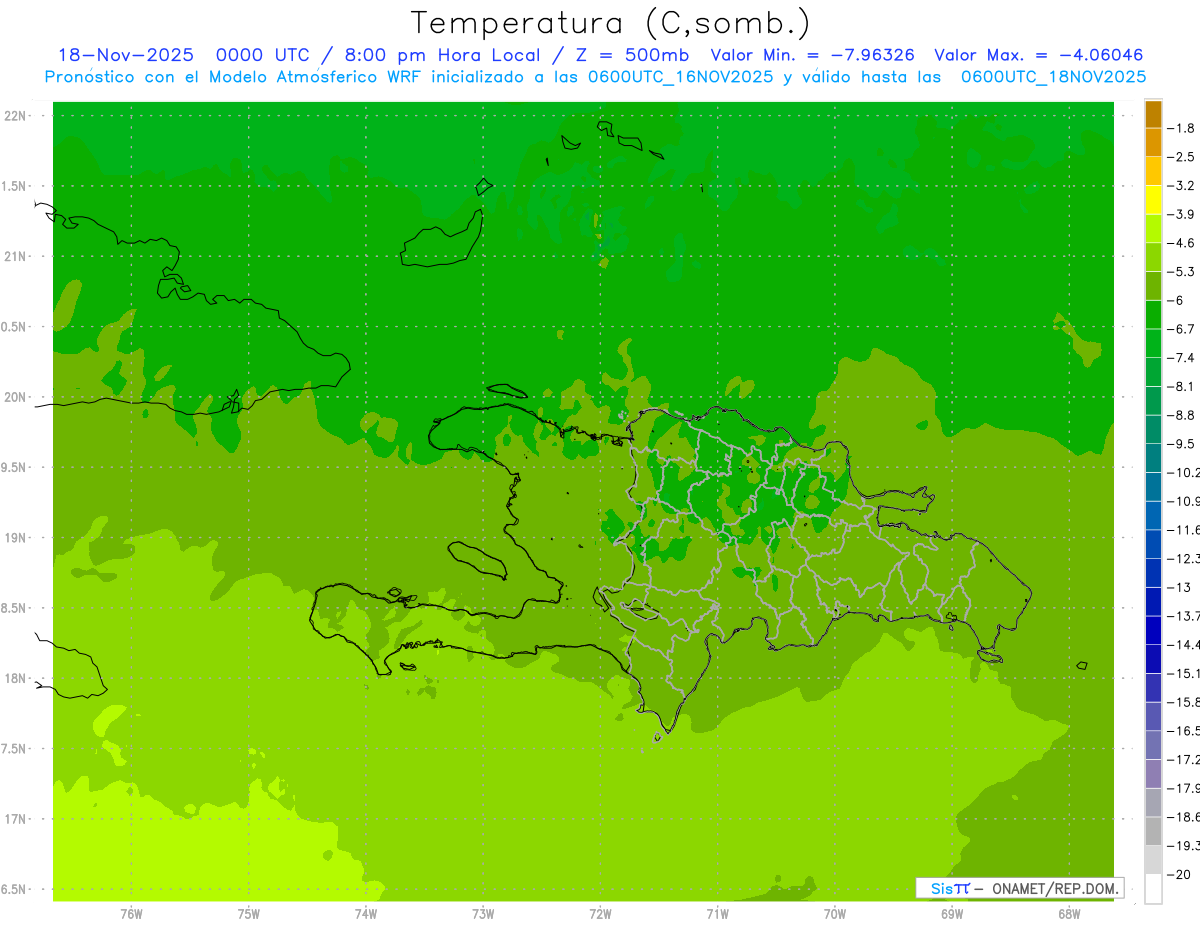Pick the orange-brown swatch above -1.8

tap(1153, 114)
